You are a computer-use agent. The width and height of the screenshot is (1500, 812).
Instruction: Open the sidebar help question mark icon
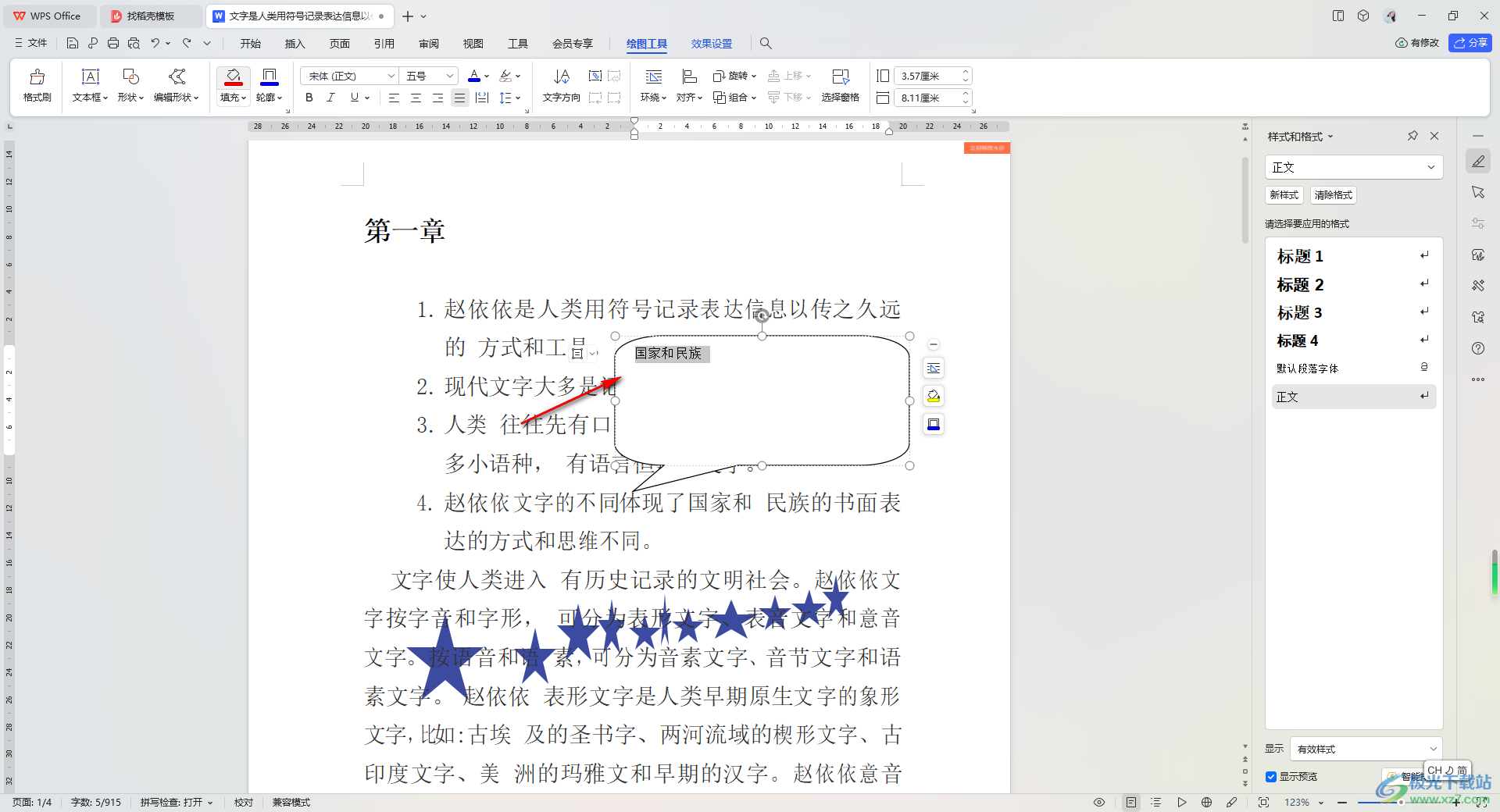pyautogui.click(x=1478, y=348)
